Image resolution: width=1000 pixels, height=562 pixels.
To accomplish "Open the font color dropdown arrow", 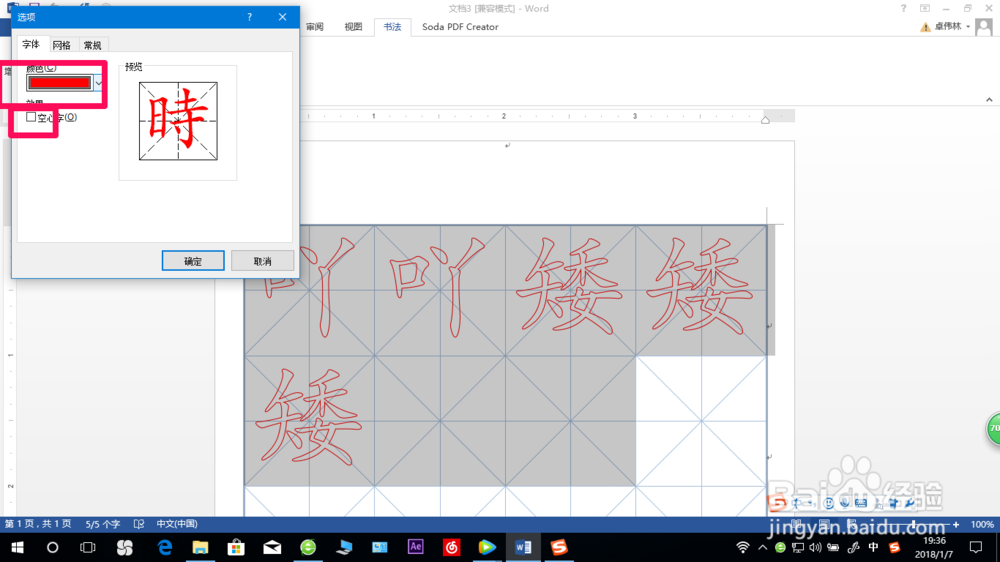I will (x=98, y=83).
